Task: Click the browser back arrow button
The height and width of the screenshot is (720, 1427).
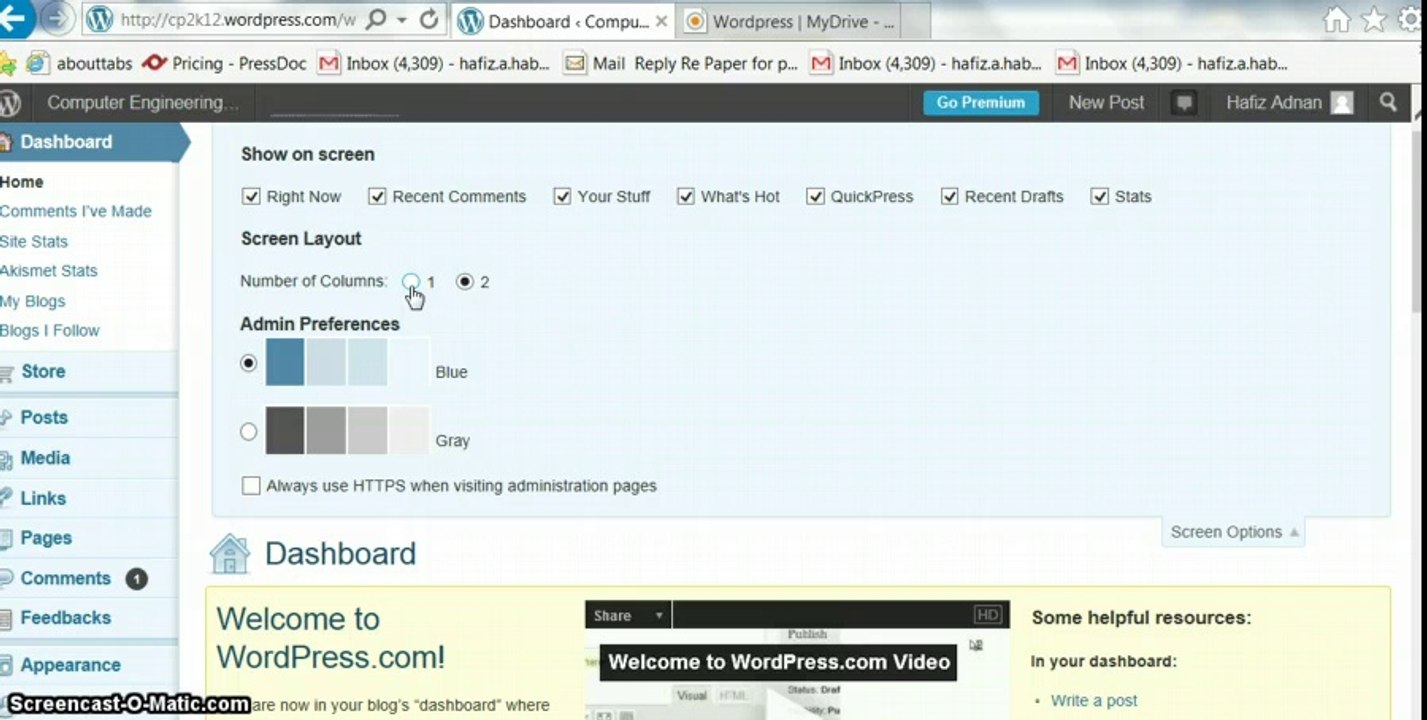Action: click(15, 17)
